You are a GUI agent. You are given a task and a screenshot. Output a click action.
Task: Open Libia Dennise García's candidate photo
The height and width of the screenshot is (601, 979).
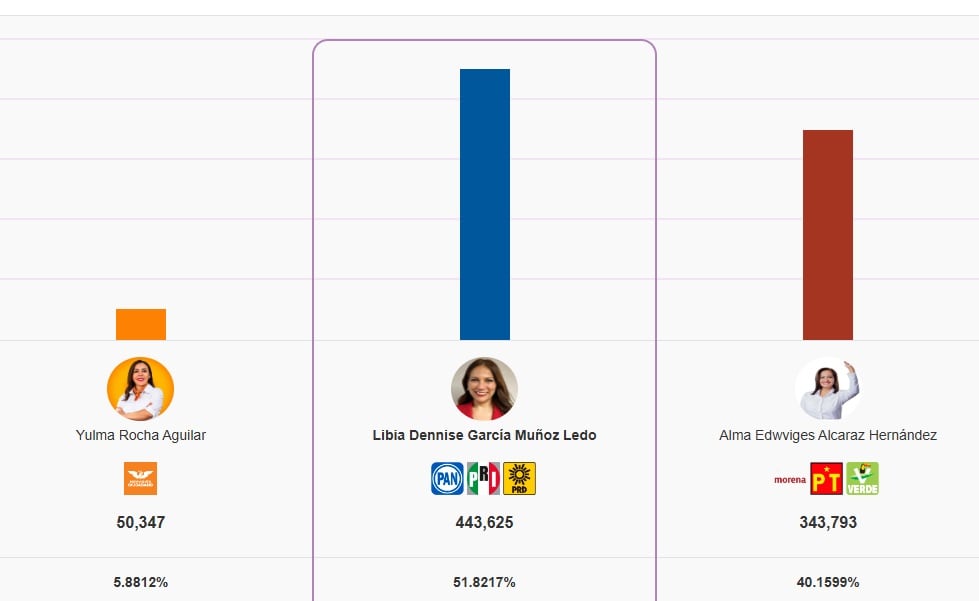coord(484,389)
